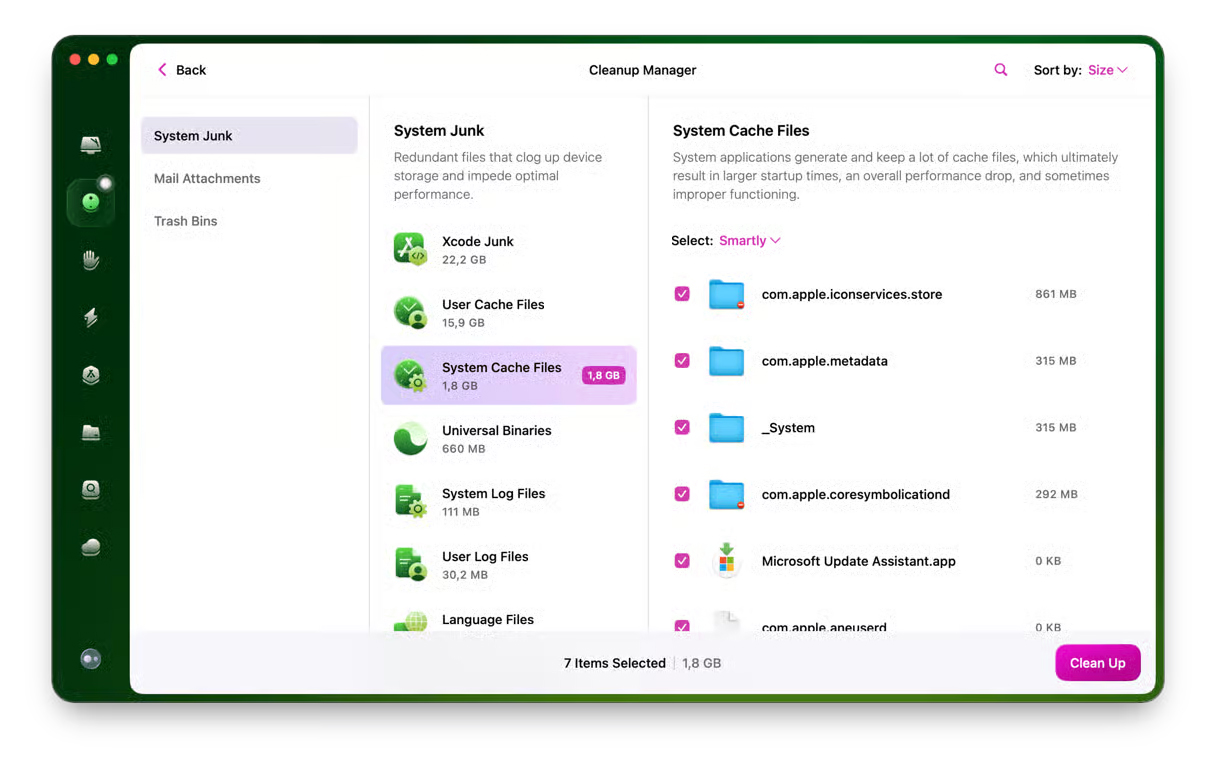1216x771 pixels.
Task: Click the Universal Binaries icon
Action: [410, 439]
